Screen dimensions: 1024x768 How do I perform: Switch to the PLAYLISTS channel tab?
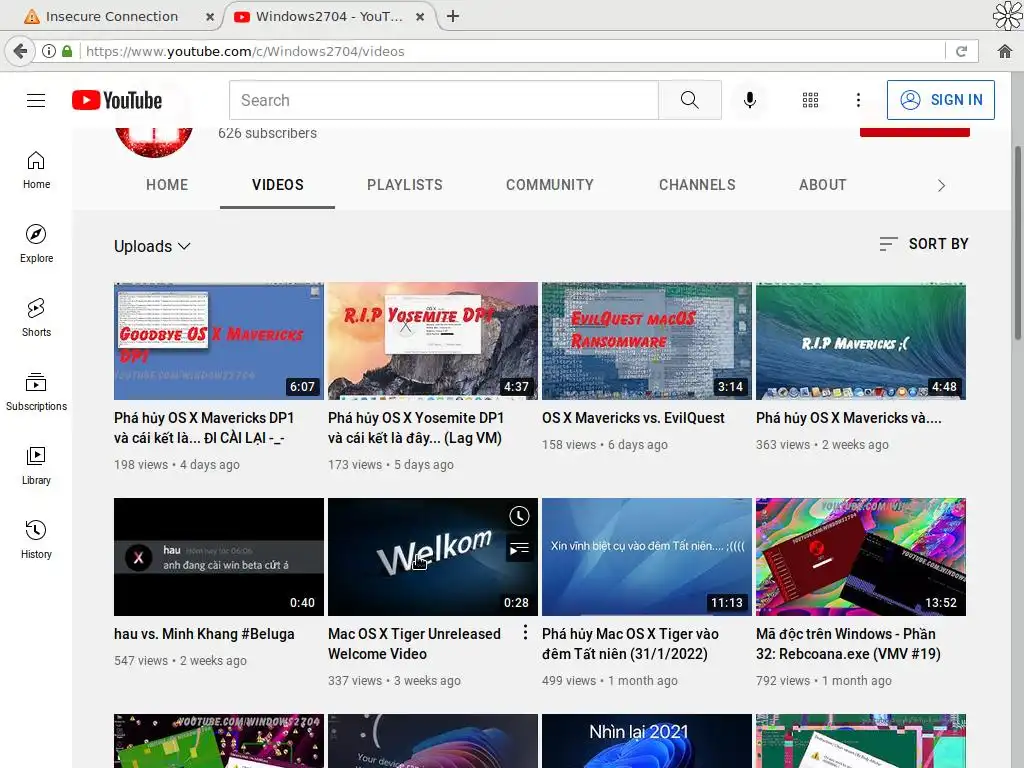(405, 185)
